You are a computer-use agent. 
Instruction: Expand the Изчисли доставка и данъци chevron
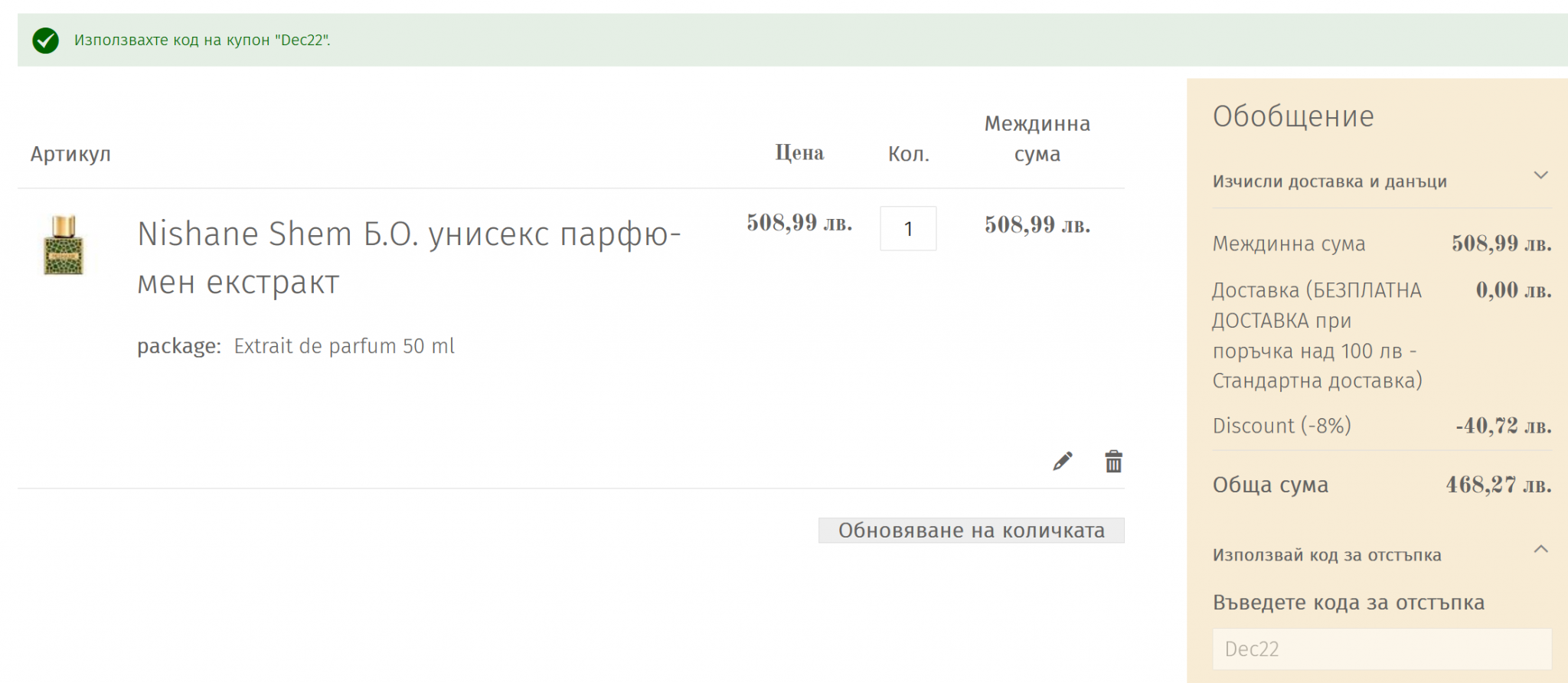(1540, 175)
